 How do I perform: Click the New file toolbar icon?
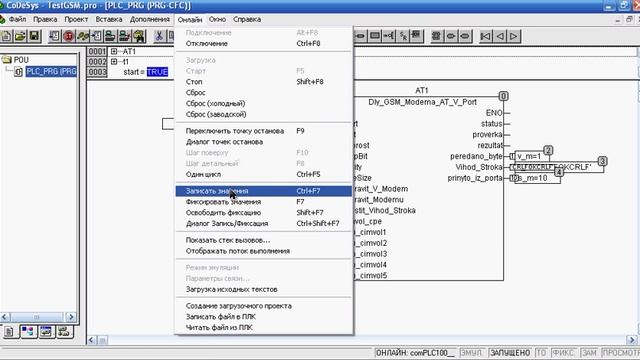click(6, 36)
